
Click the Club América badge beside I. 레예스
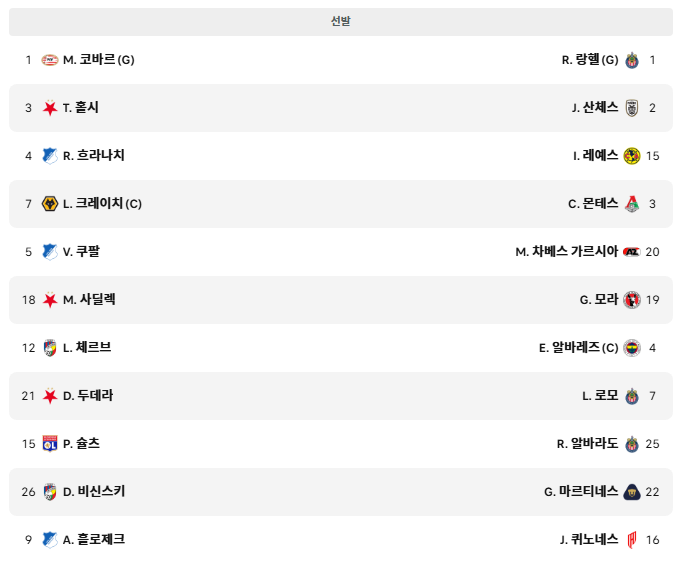click(x=632, y=156)
